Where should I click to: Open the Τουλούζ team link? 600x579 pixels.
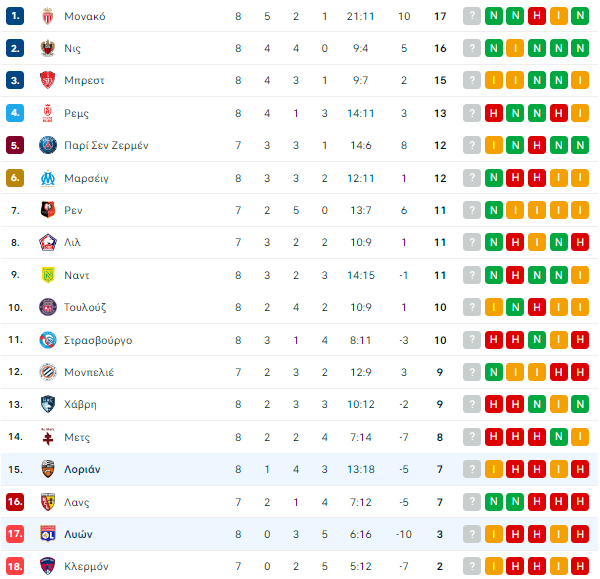tap(85, 307)
